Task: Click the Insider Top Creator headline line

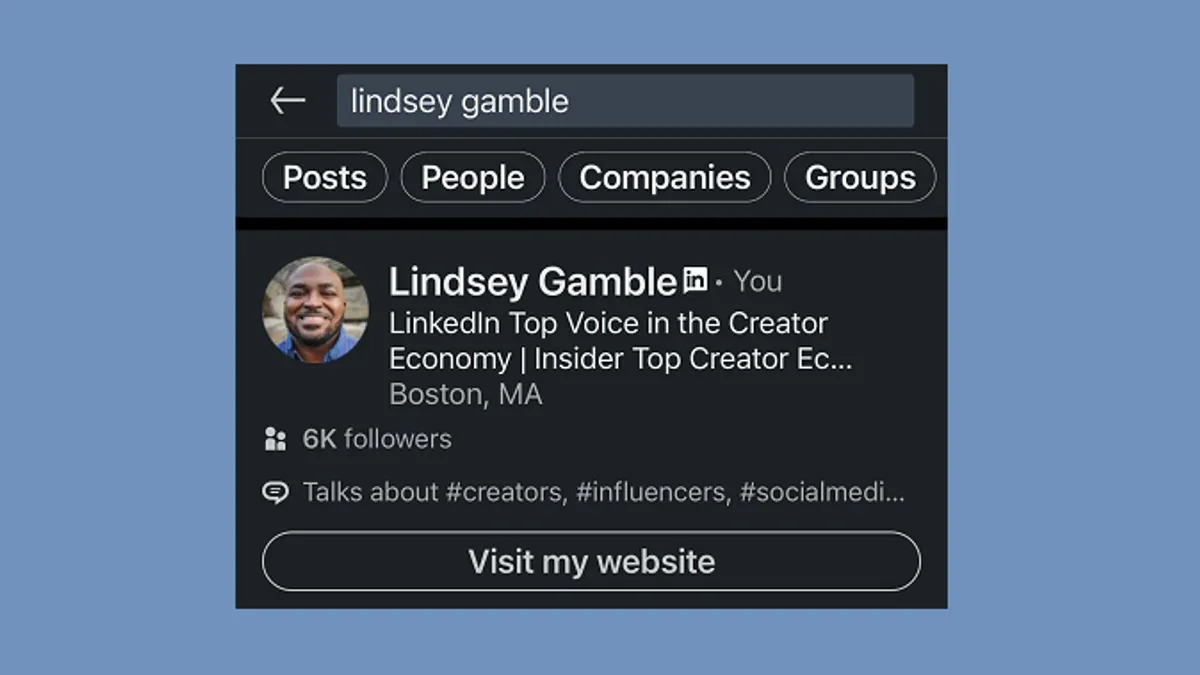Action: click(620, 359)
